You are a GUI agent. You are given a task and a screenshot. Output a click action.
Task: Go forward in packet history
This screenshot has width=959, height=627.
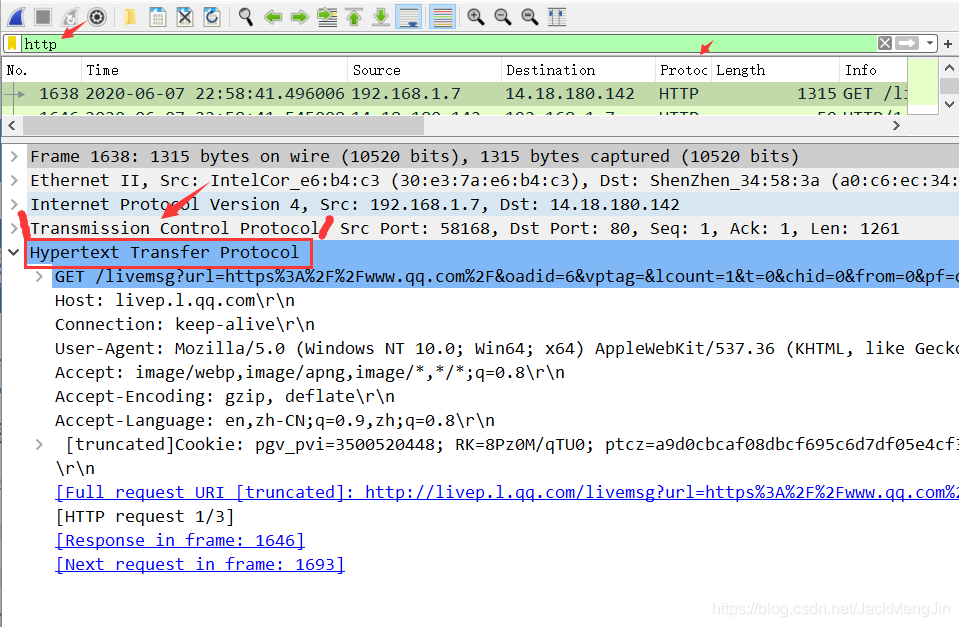300,17
